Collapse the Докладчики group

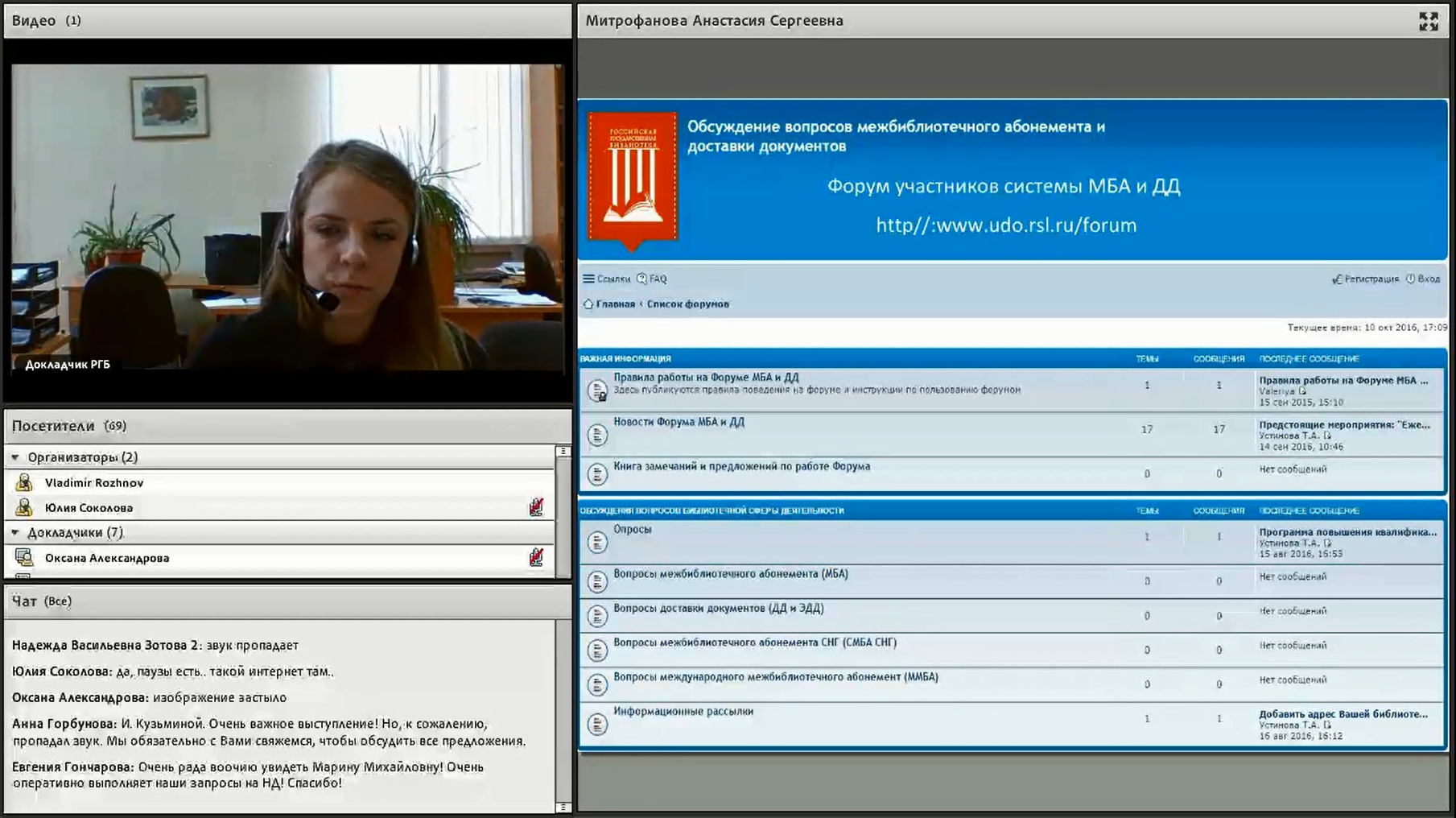pyautogui.click(x=15, y=532)
